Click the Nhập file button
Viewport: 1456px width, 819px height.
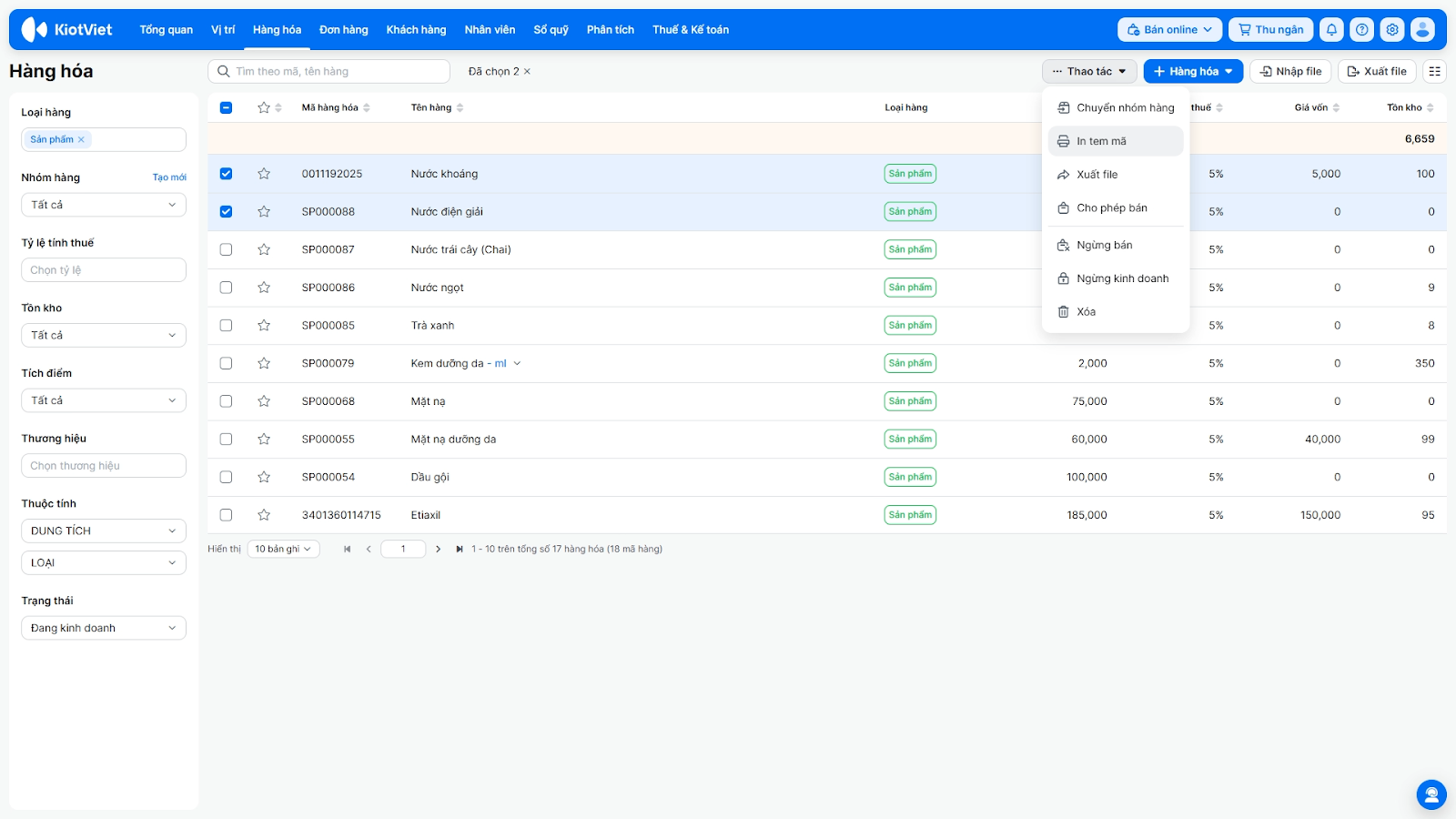point(1290,71)
